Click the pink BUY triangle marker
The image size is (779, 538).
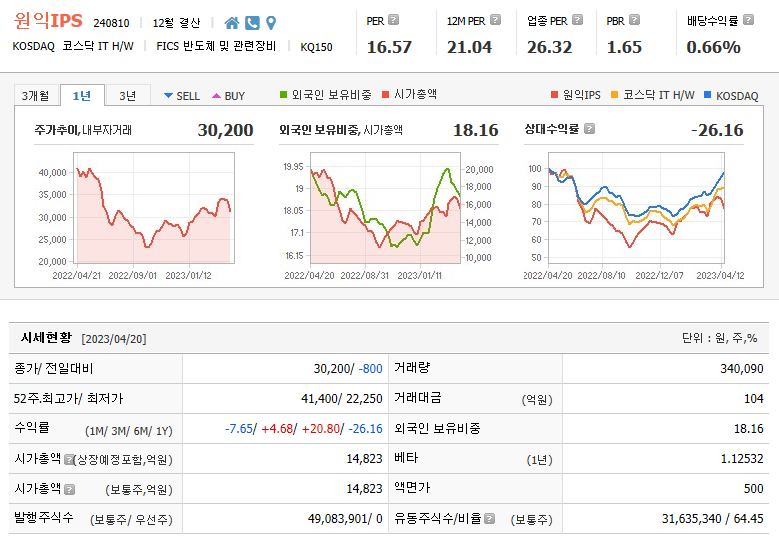point(216,95)
